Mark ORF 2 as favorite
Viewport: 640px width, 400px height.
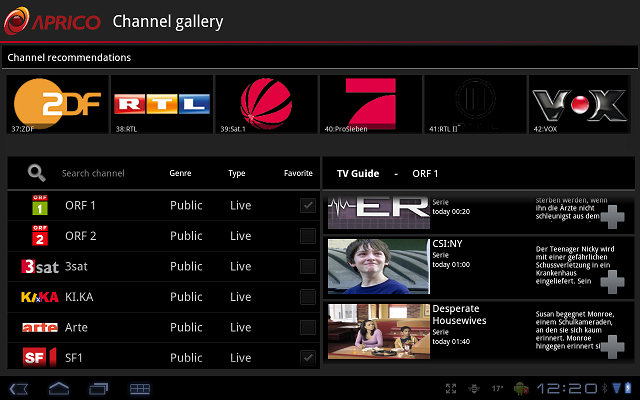(308, 236)
